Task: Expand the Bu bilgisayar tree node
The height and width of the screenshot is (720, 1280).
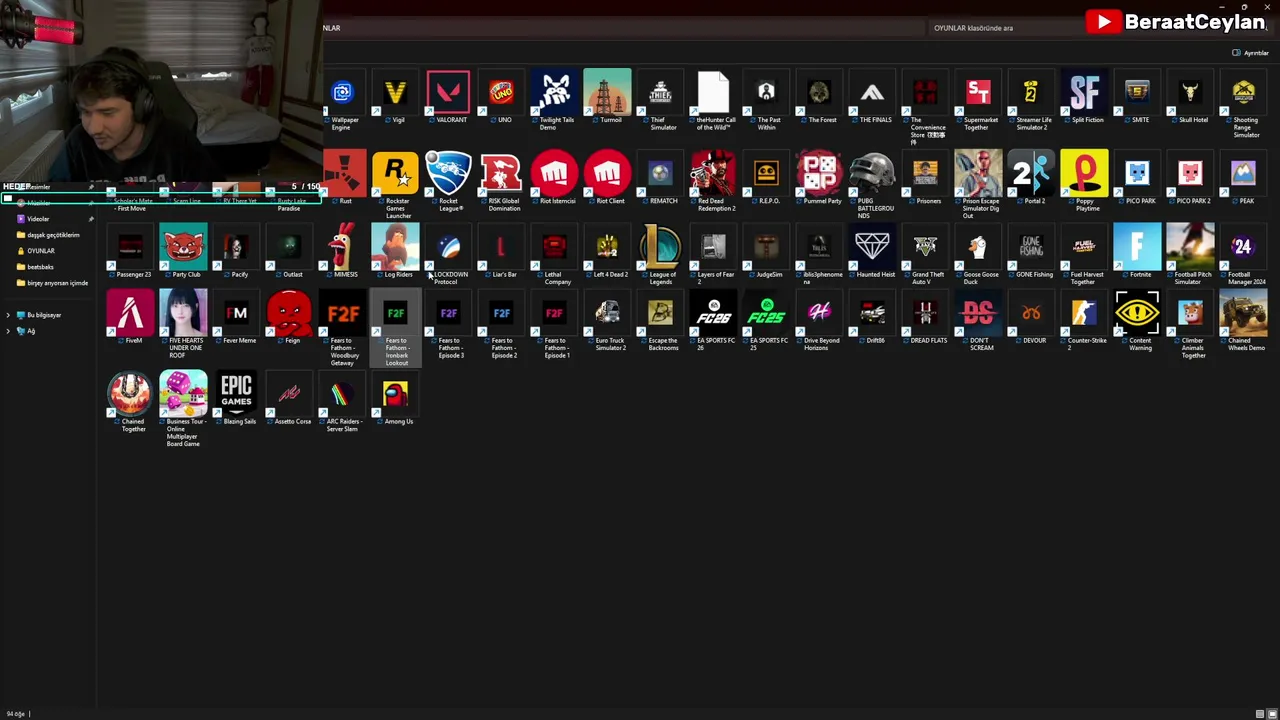Action: point(8,315)
